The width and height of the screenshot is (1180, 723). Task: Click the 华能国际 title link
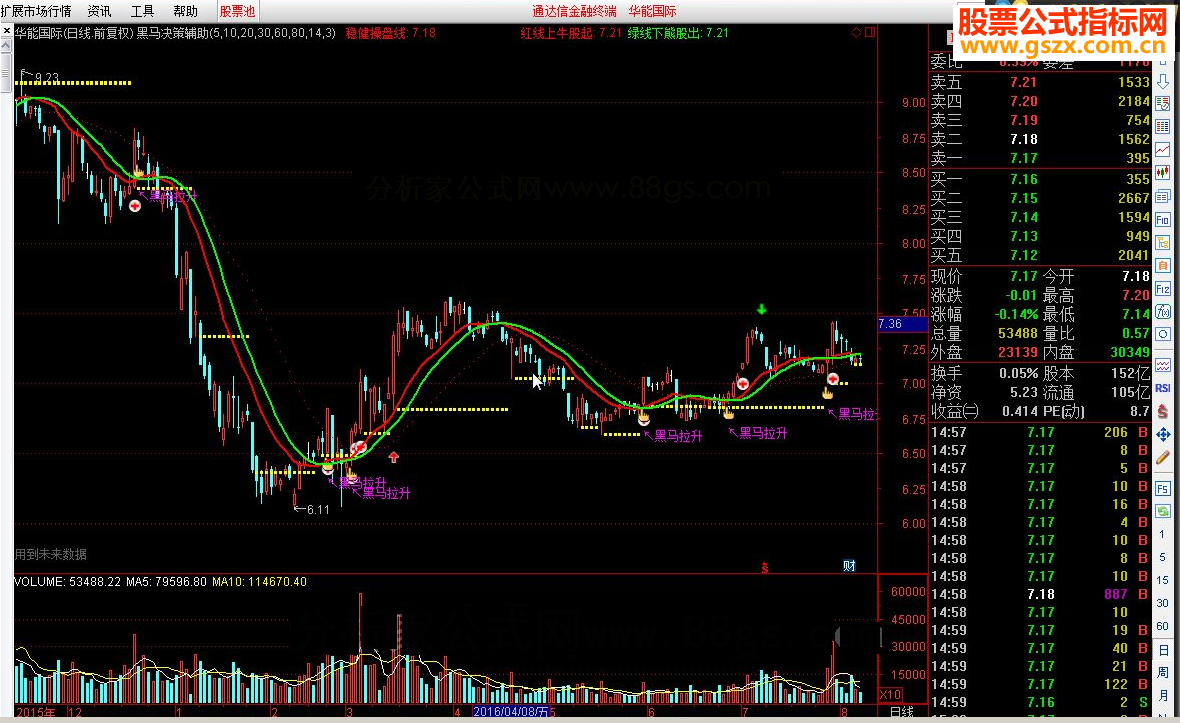click(652, 11)
